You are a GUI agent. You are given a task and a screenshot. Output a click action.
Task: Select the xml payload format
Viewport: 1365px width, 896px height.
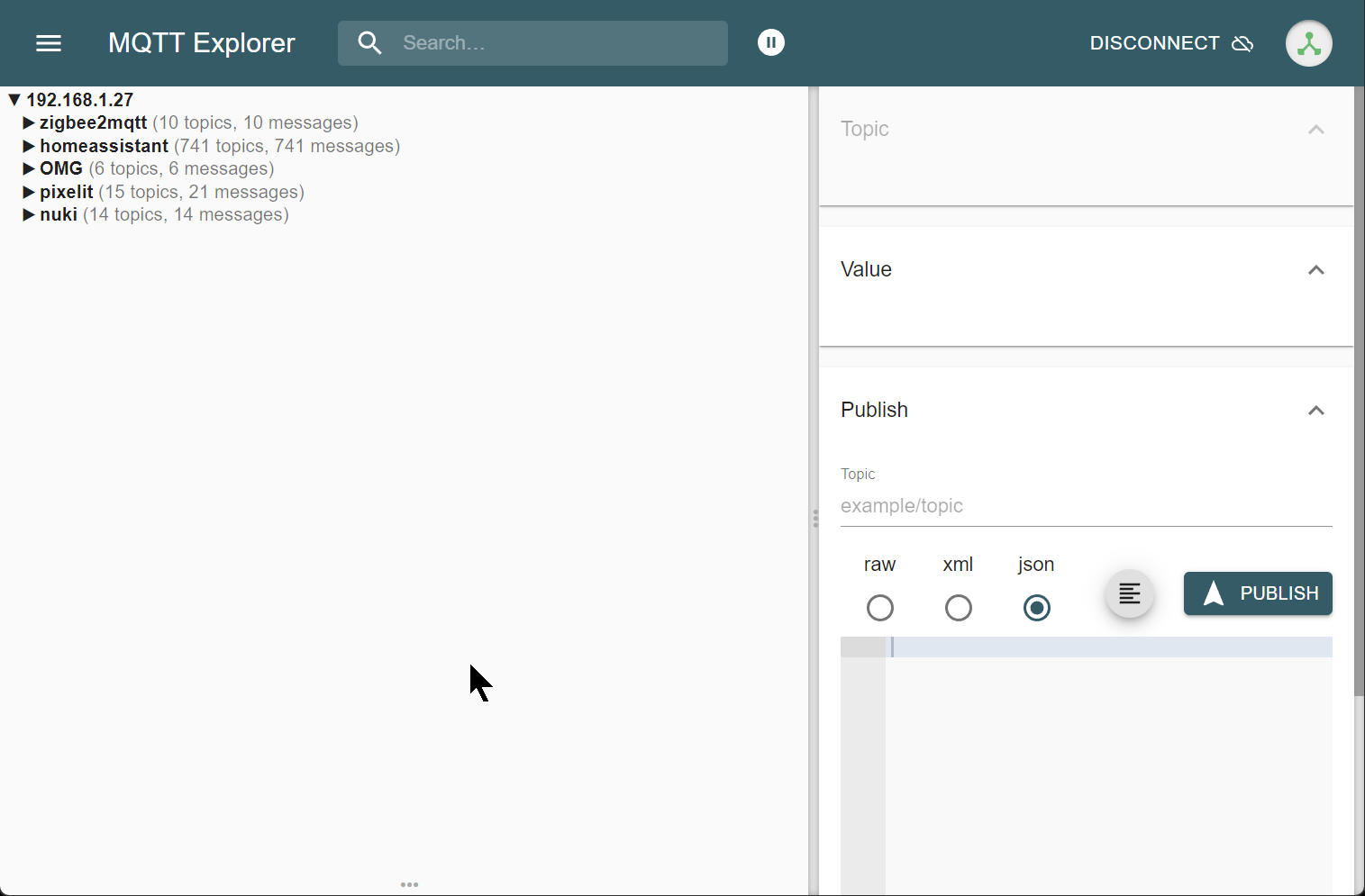pos(958,608)
